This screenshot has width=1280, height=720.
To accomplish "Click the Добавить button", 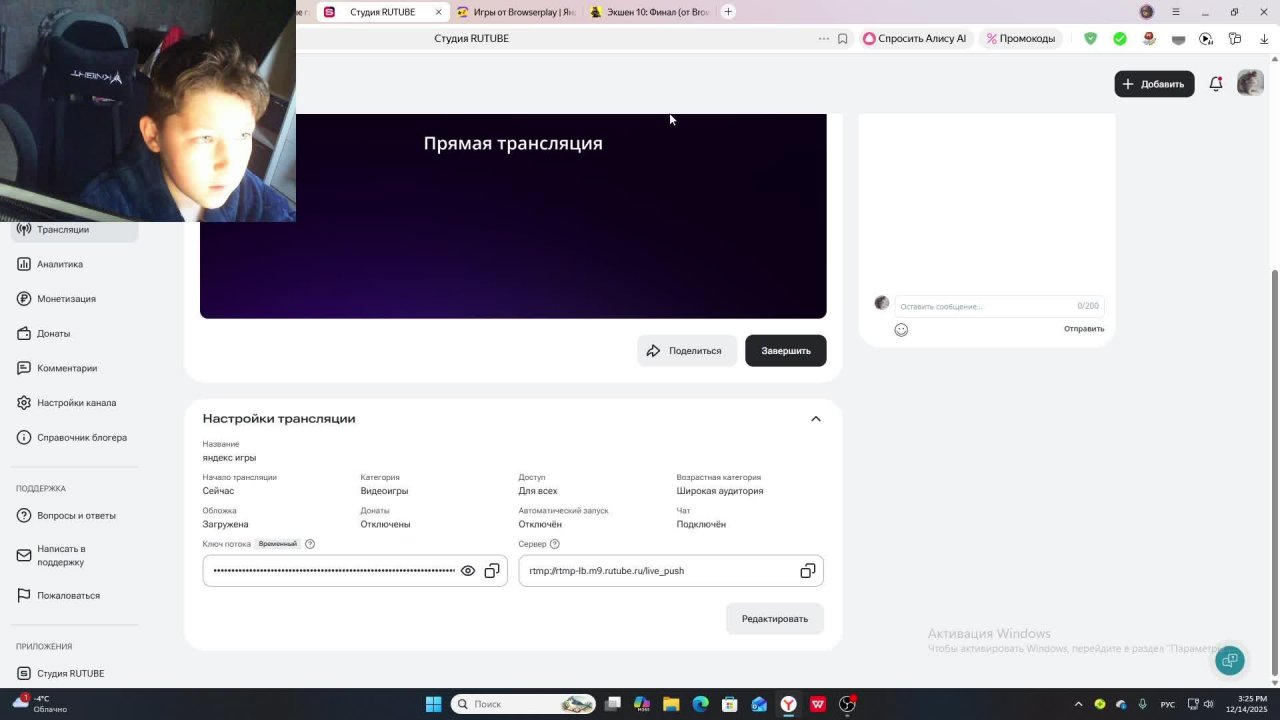I will [x=1154, y=84].
